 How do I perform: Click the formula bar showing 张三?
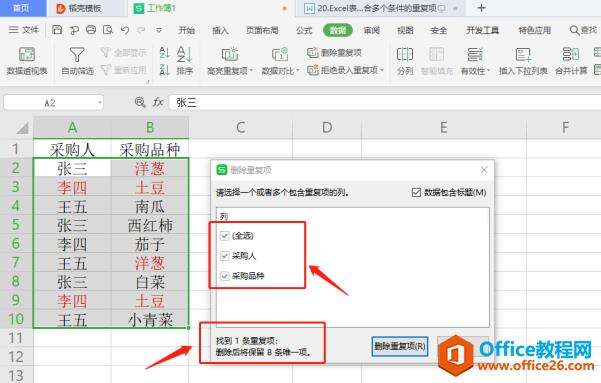(x=383, y=102)
